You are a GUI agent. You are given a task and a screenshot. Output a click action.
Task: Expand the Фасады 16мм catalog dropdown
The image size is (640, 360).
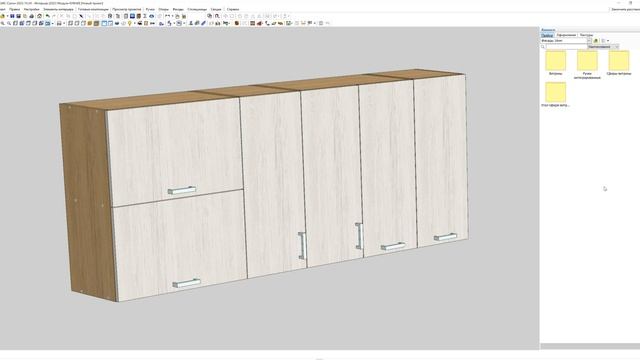(589, 40)
